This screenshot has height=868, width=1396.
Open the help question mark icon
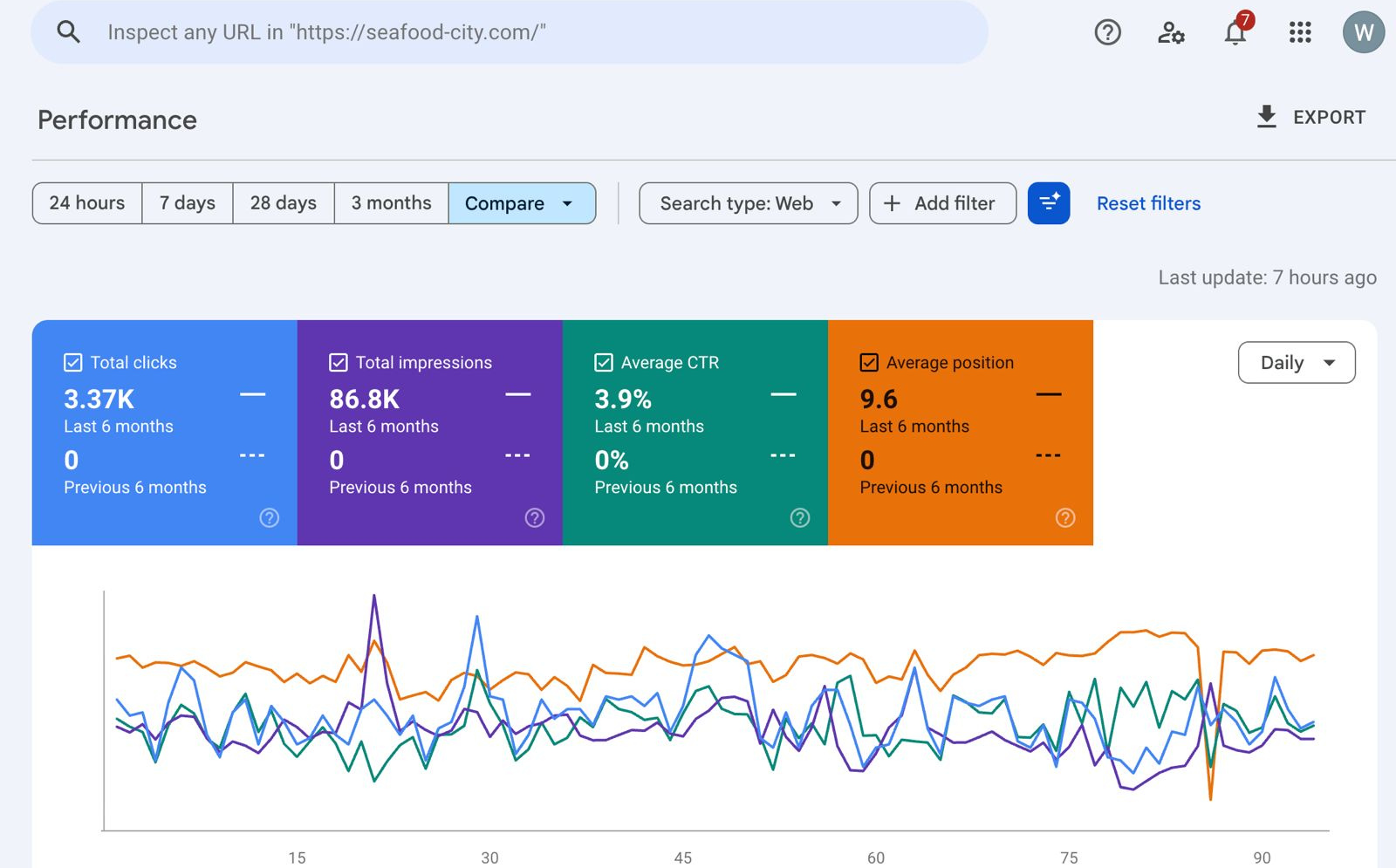pyautogui.click(x=1107, y=32)
